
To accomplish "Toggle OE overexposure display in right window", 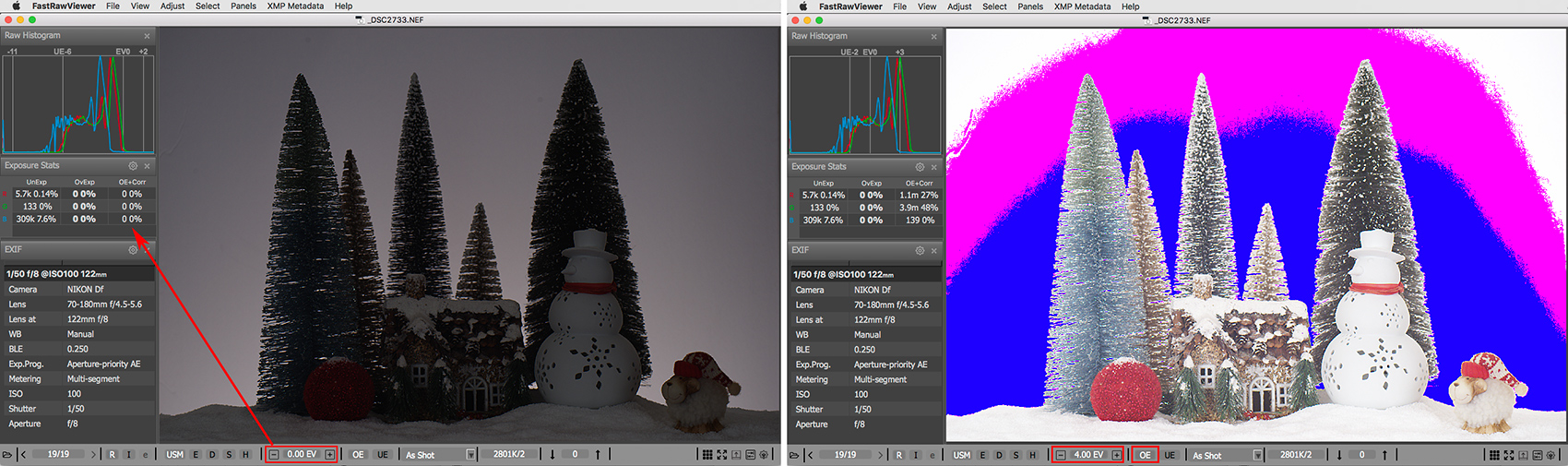I will [1145, 455].
